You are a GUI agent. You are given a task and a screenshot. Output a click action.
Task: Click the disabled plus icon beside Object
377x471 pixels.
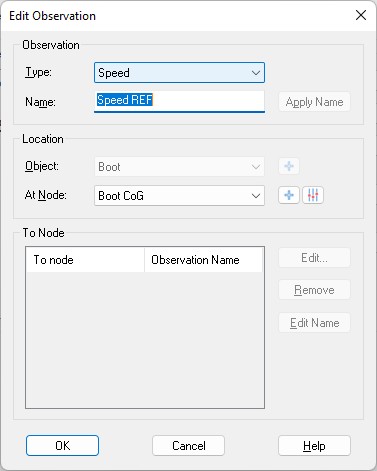(289, 166)
